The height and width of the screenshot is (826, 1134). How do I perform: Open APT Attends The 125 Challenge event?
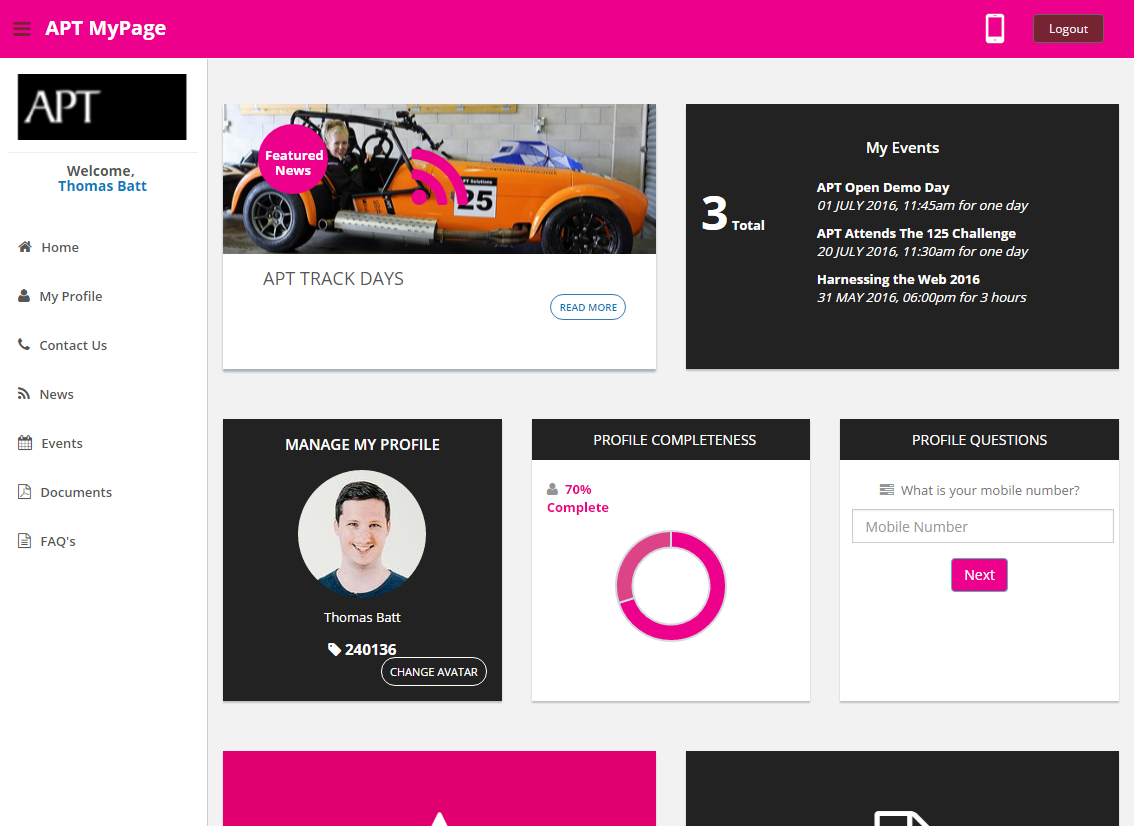[916, 233]
